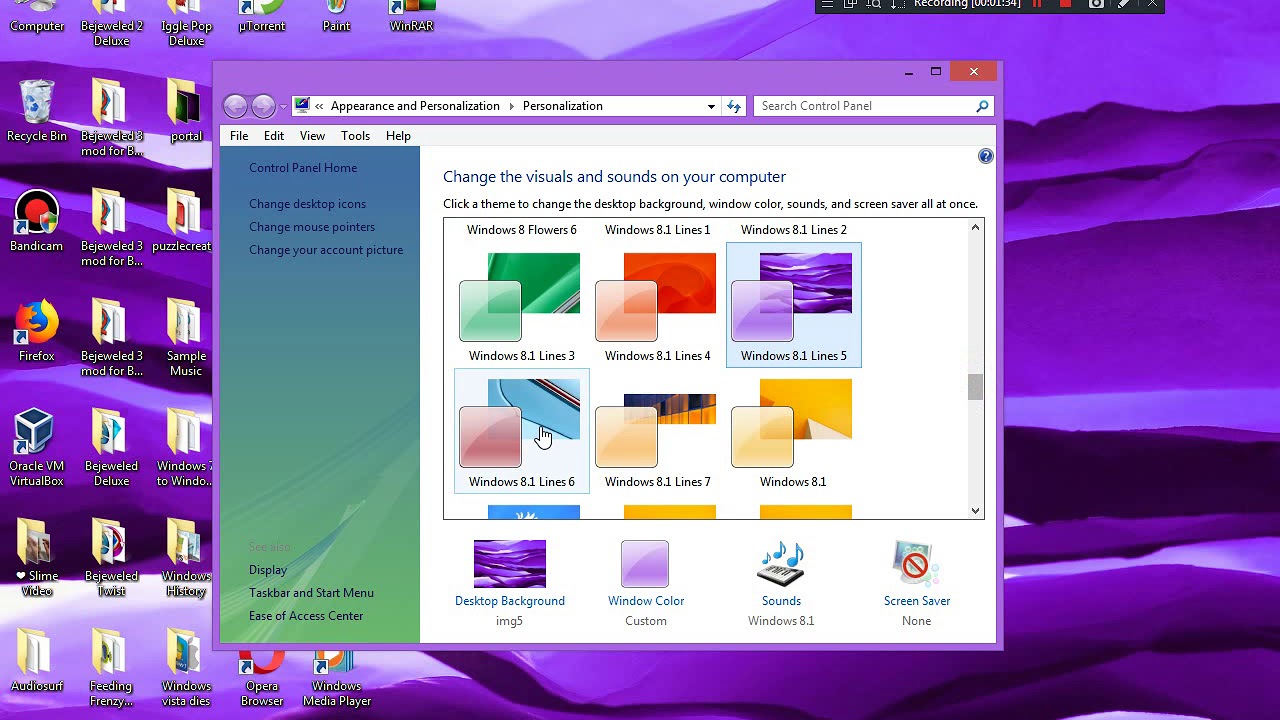Viewport: 1280px width, 720px height.
Task: Select Windows 8.1 Lines 7 theme
Action: click(658, 432)
